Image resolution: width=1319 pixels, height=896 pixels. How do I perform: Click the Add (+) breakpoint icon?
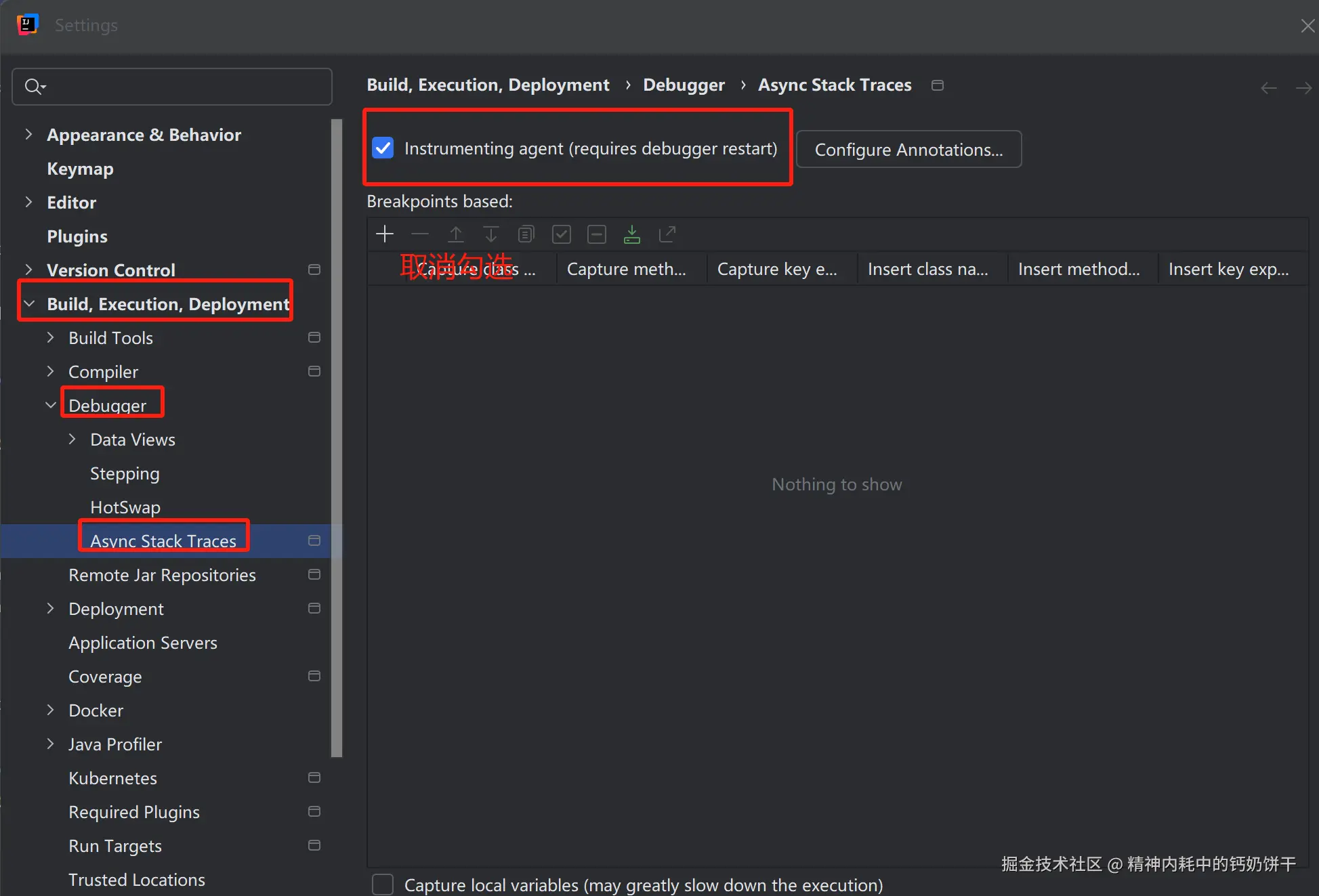(385, 234)
